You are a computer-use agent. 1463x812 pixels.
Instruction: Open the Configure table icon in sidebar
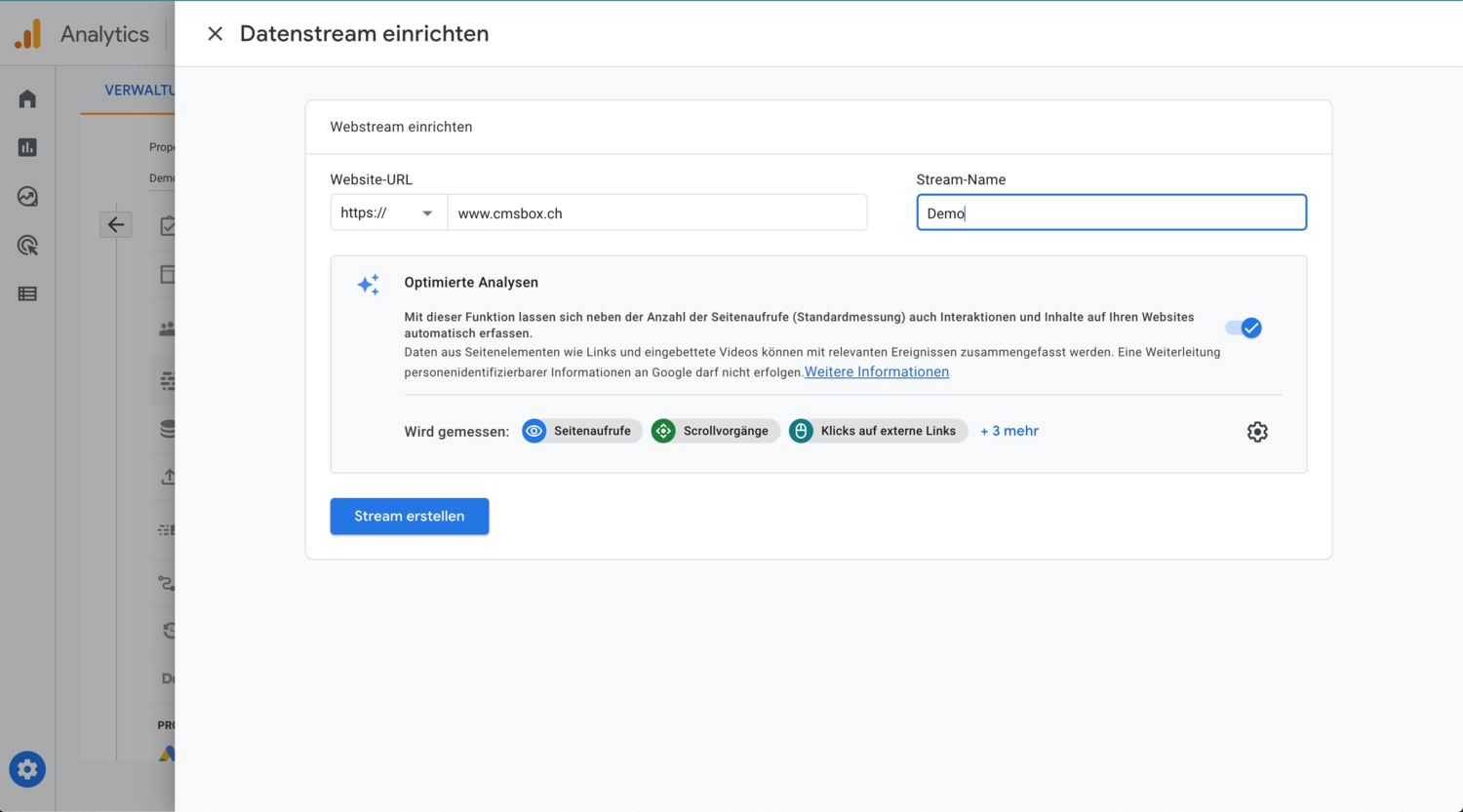[27, 293]
